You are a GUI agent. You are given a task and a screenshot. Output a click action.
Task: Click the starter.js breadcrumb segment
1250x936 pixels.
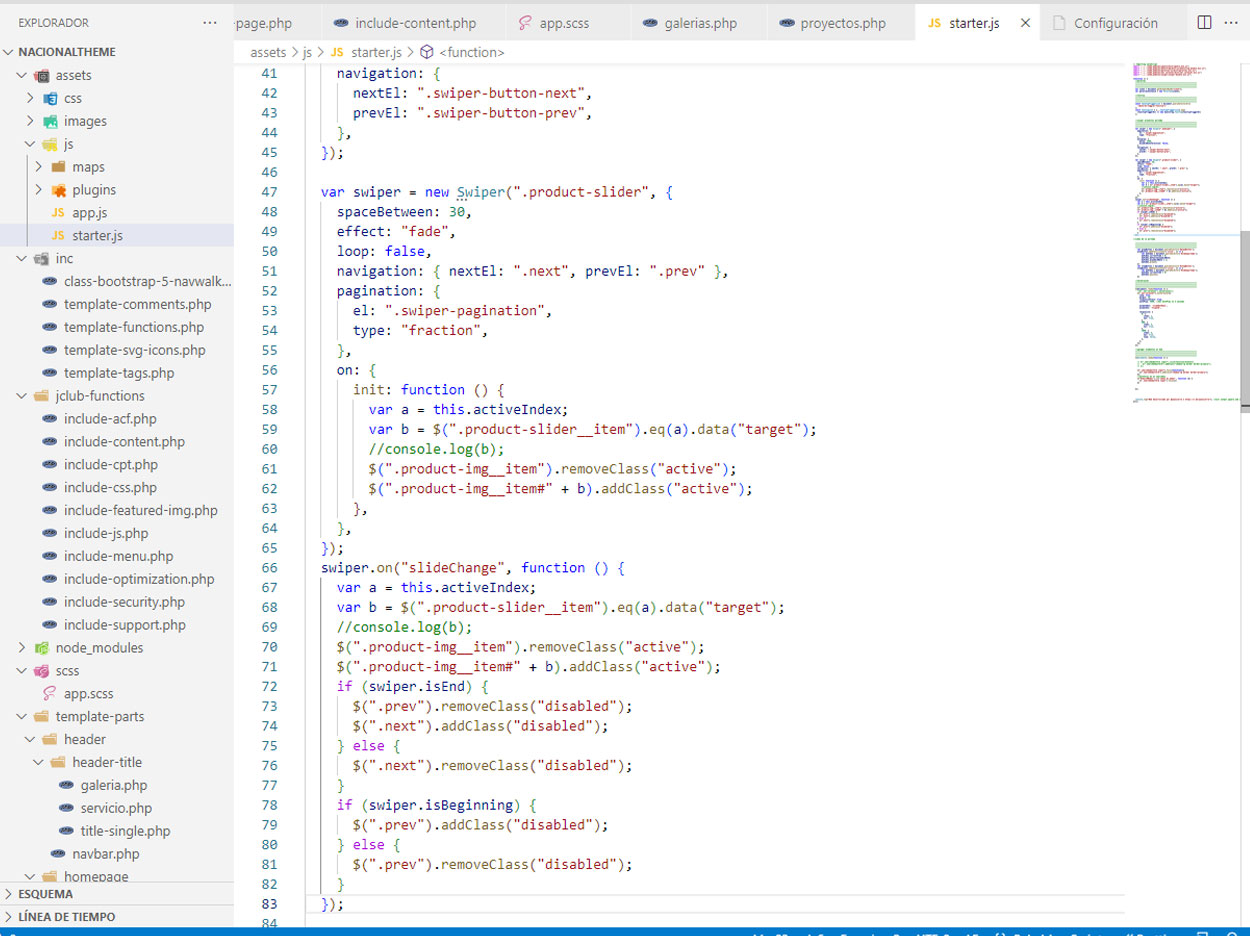(x=378, y=52)
